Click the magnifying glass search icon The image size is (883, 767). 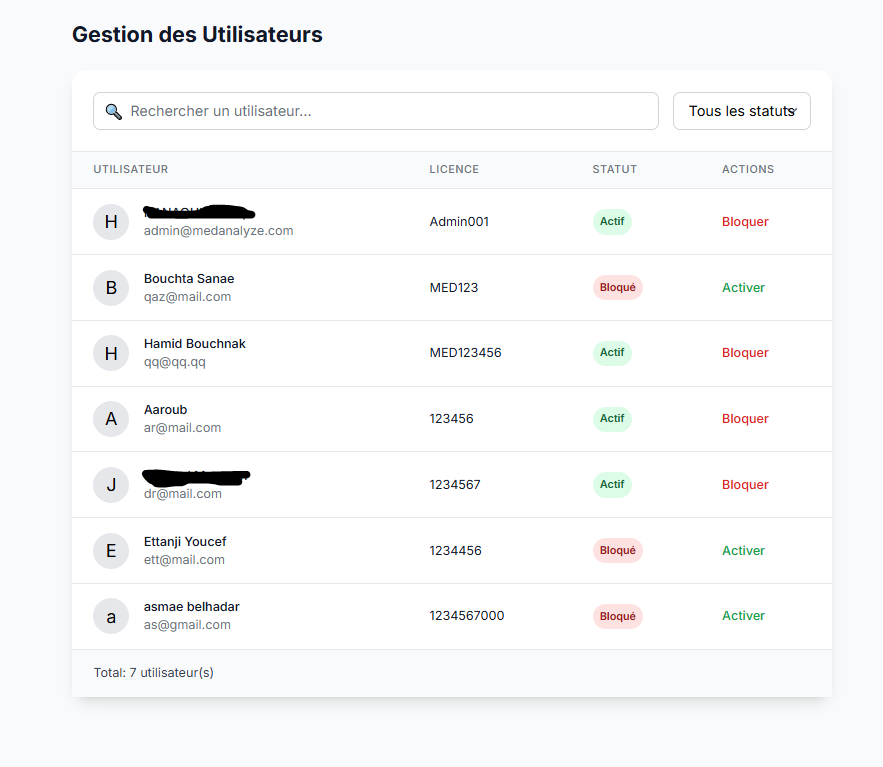click(113, 111)
